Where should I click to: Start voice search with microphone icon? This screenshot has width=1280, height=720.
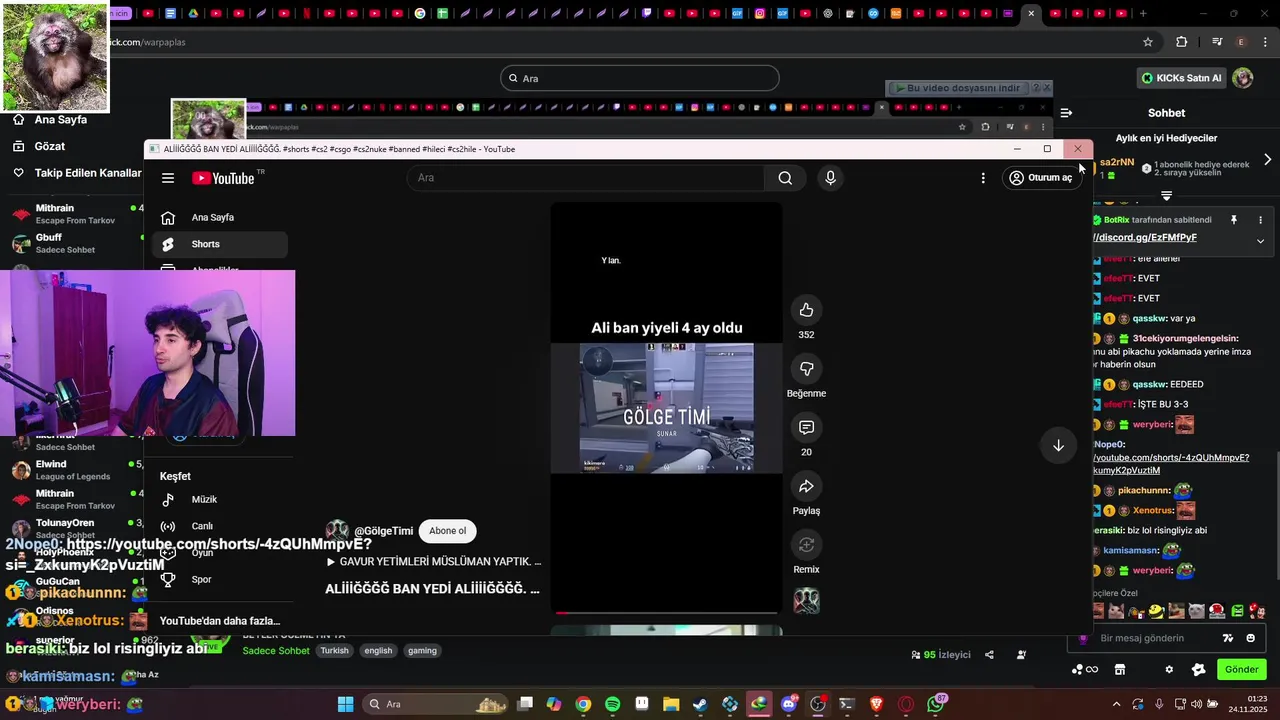pos(830,178)
